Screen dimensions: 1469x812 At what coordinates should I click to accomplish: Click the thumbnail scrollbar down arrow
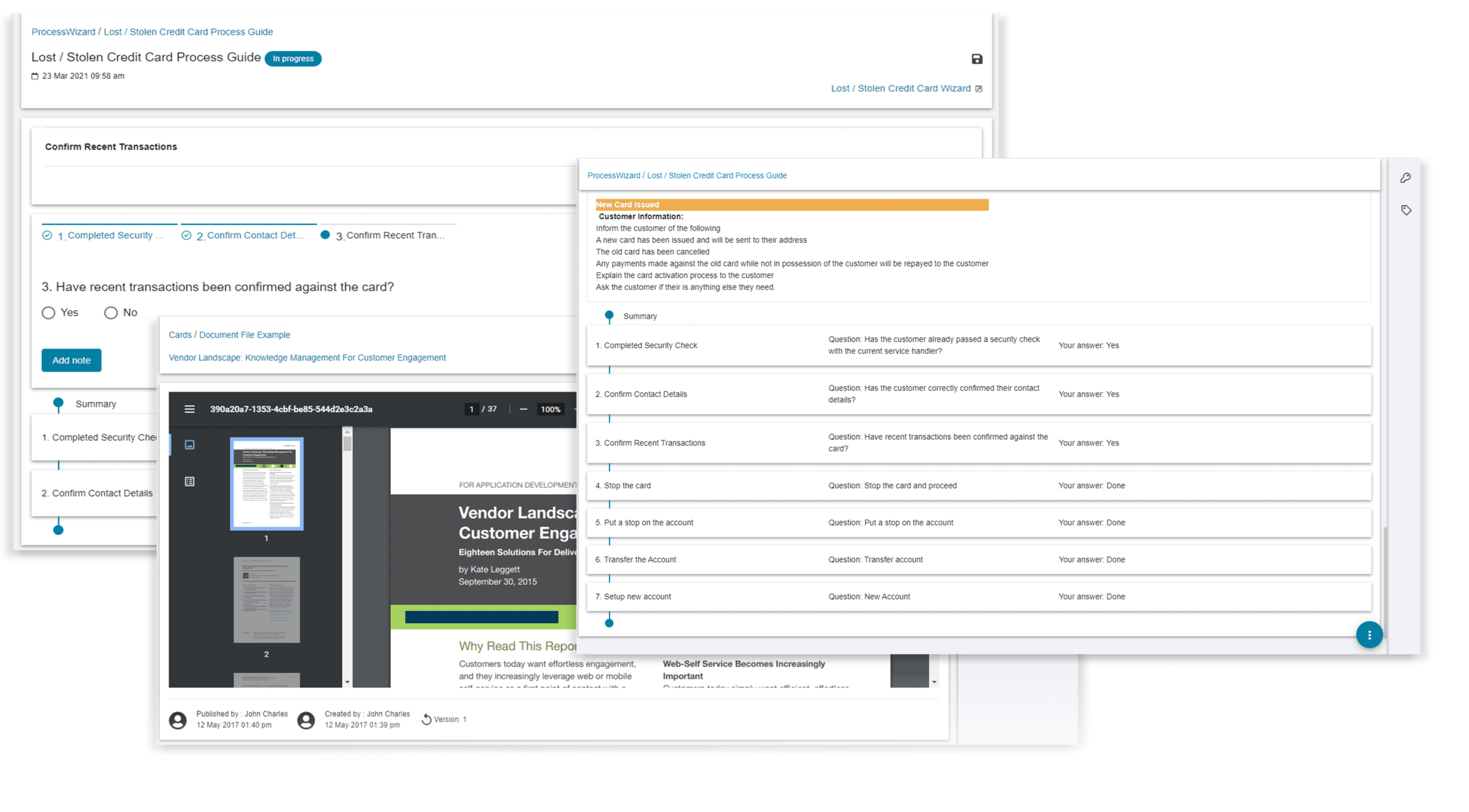click(x=347, y=682)
